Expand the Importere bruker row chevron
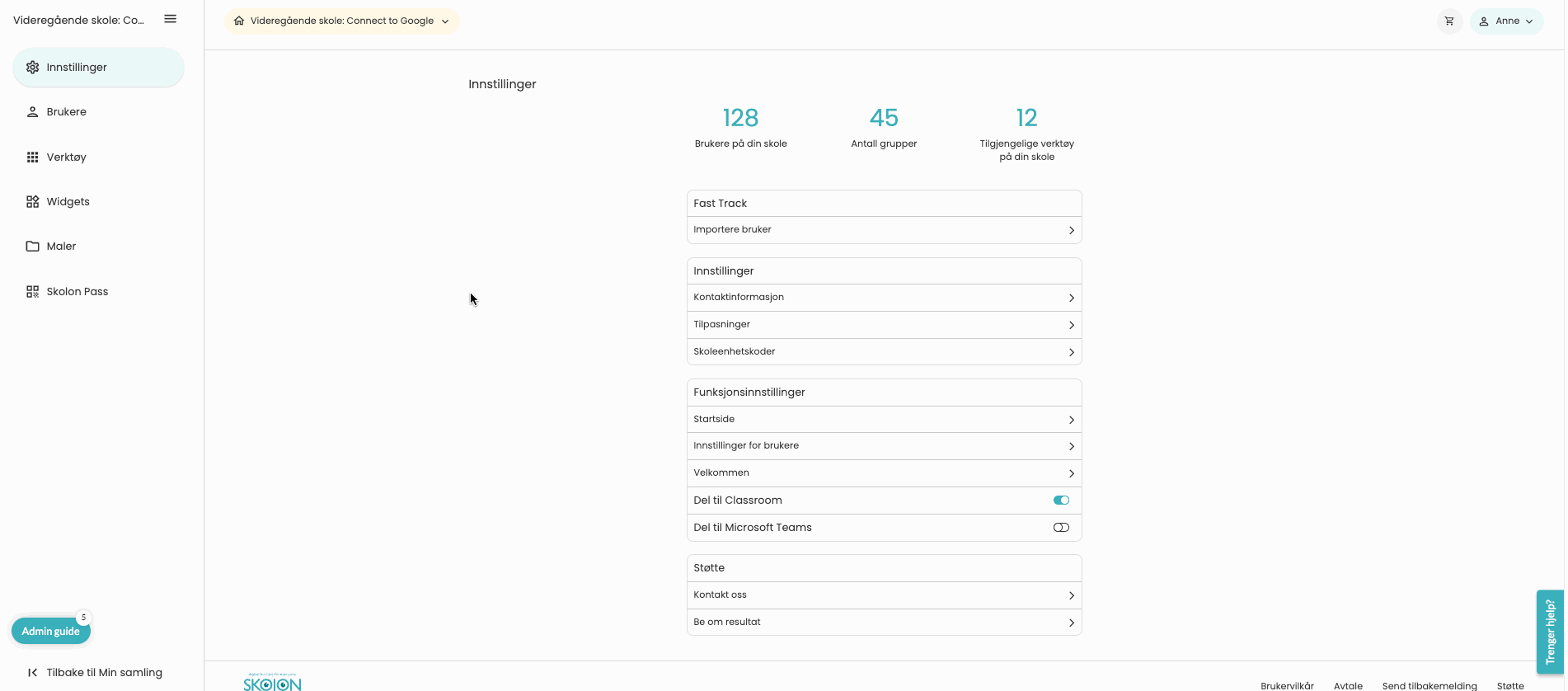1568x691 pixels. point(1071,230)
